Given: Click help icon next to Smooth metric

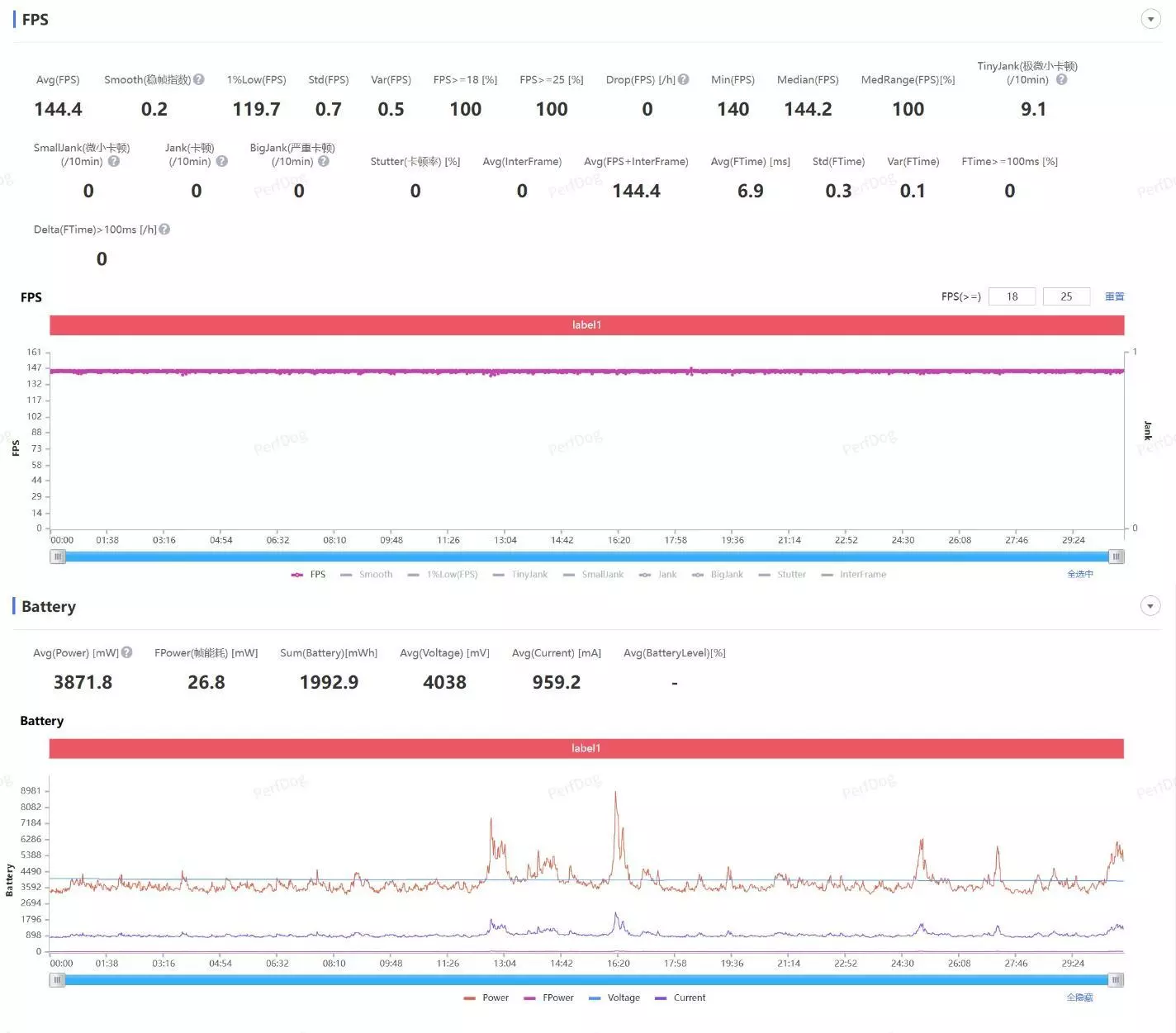Looking at the screenshot, I should (198, 79).
